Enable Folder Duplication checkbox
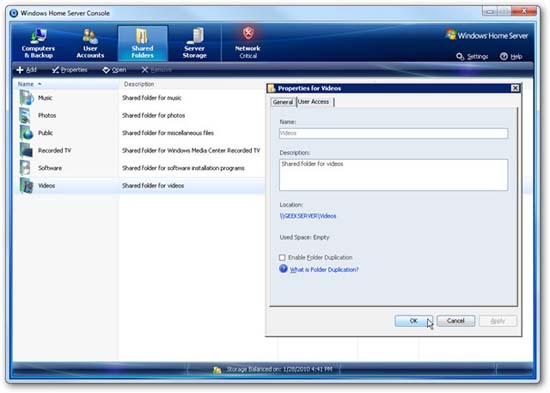The height and width of the screenshot is (393, 550). [282, 258]
